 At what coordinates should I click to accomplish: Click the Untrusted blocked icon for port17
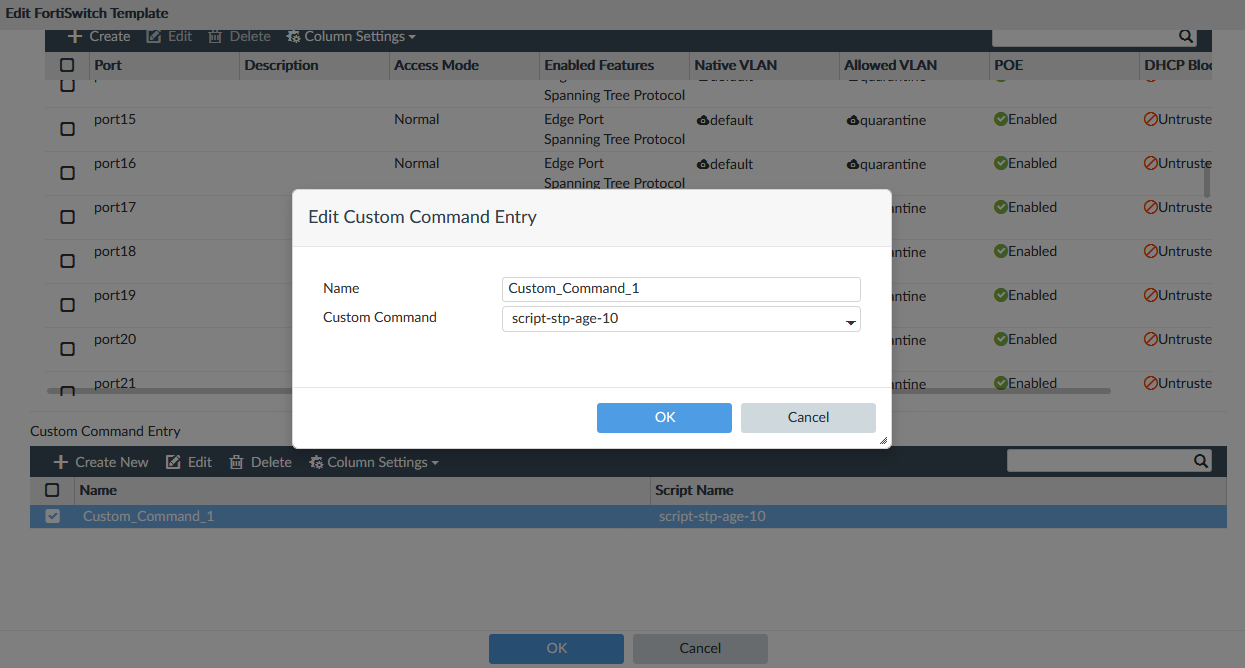[1151, 207]
